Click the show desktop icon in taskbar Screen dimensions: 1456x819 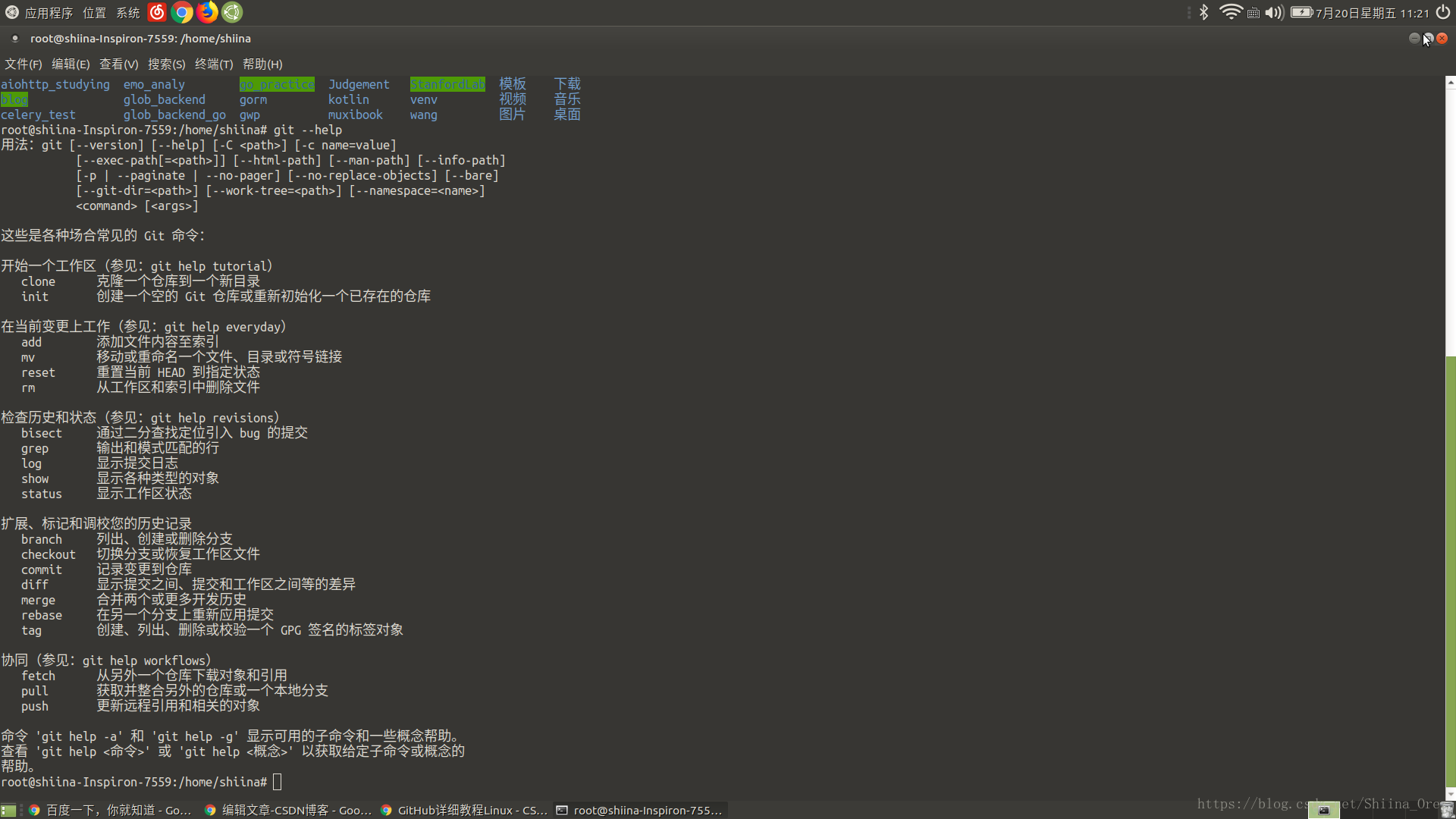coord(8,810)
